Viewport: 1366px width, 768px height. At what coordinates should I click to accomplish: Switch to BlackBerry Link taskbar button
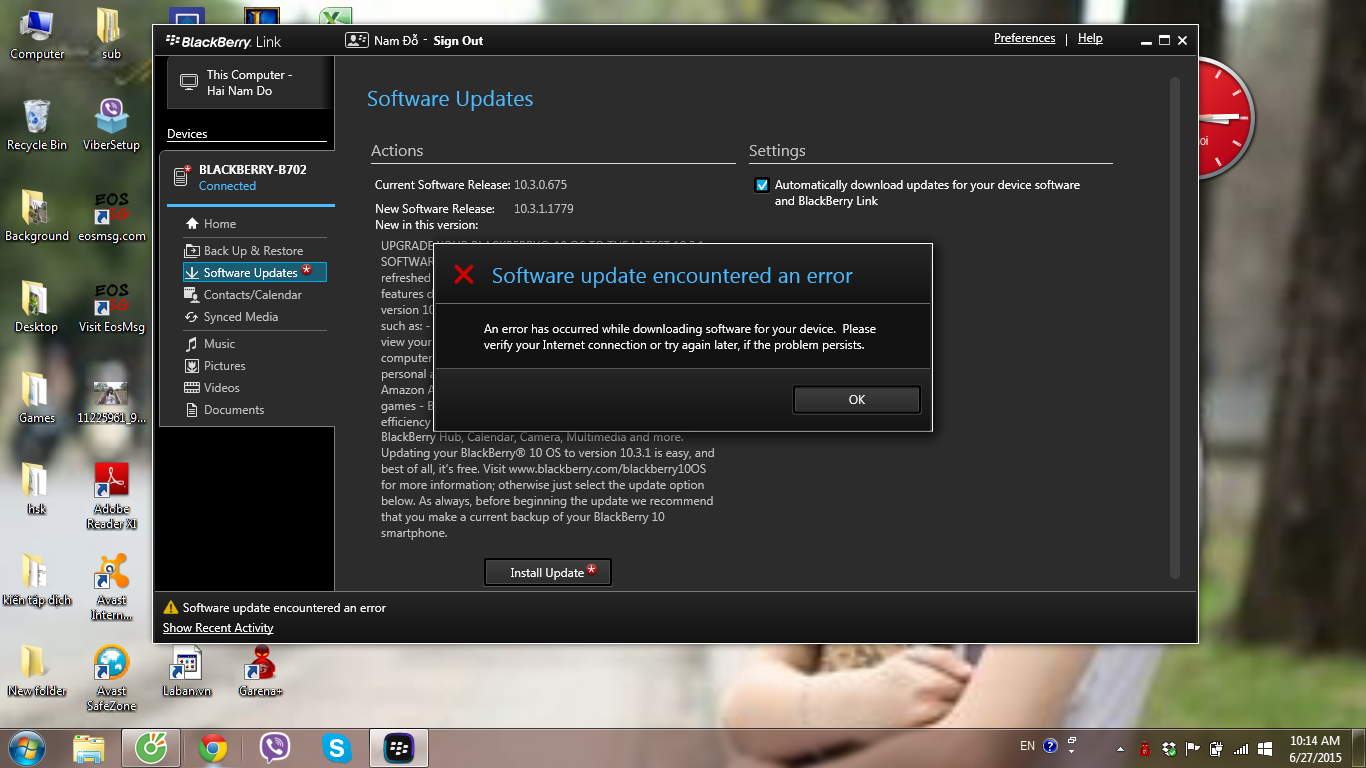(399, 748)
